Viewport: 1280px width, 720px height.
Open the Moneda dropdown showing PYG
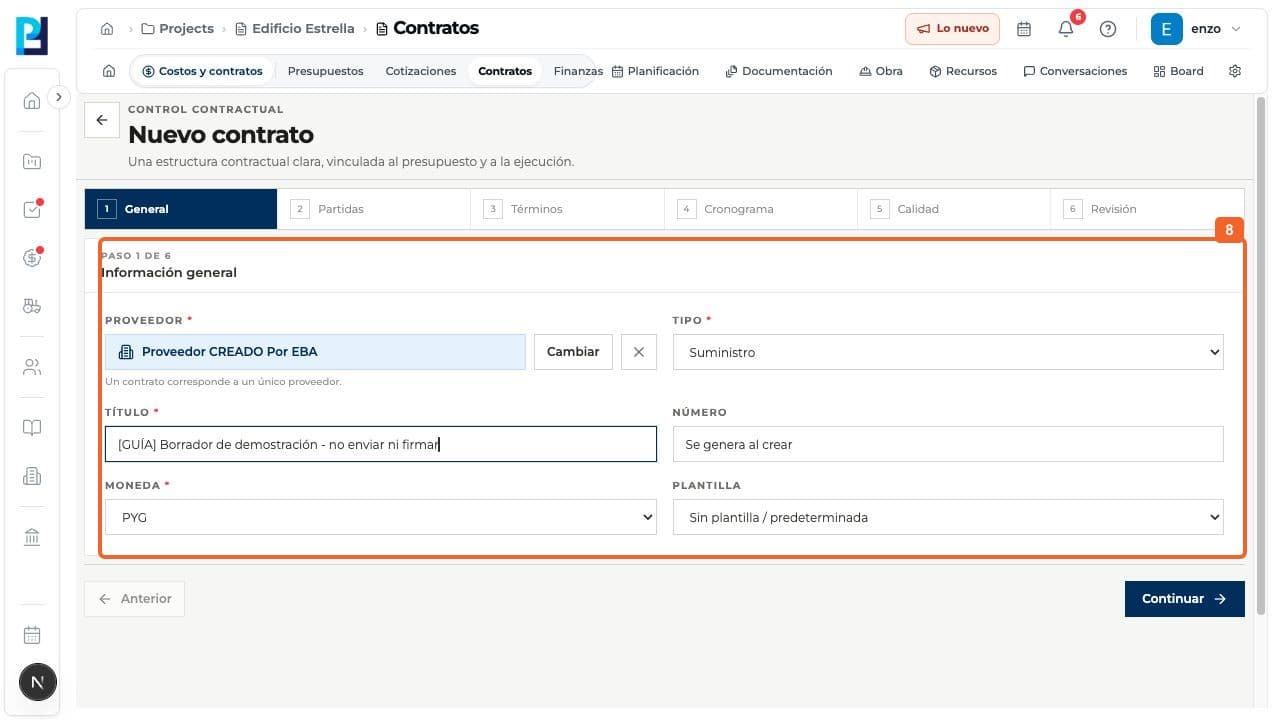tap(381, 517)
